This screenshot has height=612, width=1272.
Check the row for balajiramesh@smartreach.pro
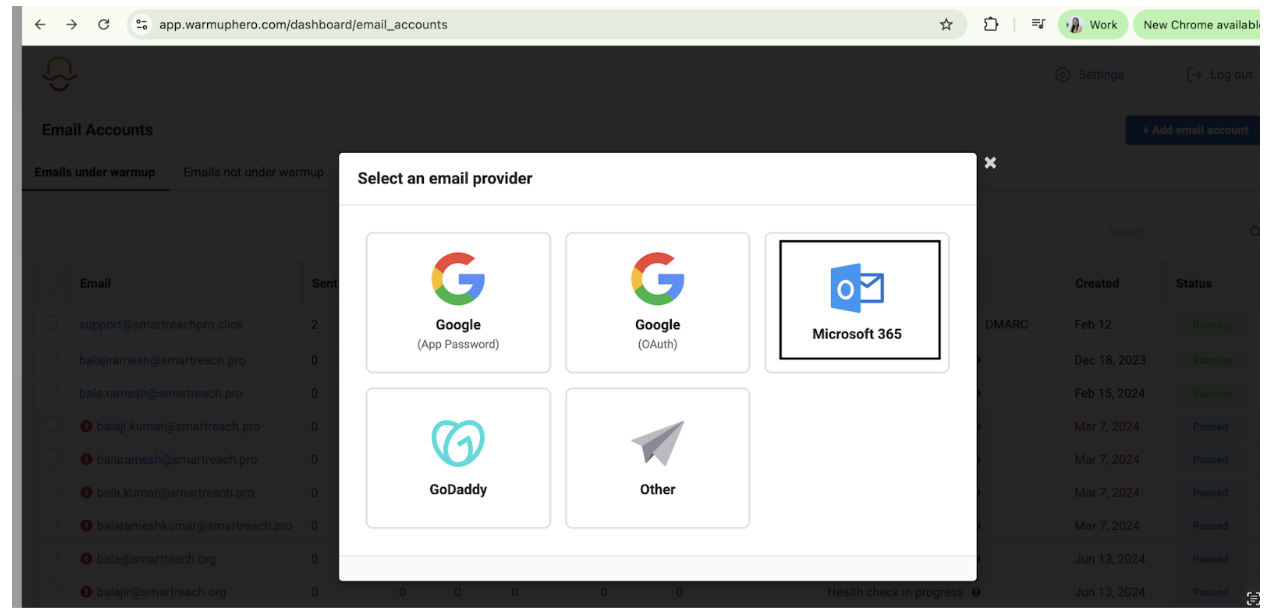point(51,360)
